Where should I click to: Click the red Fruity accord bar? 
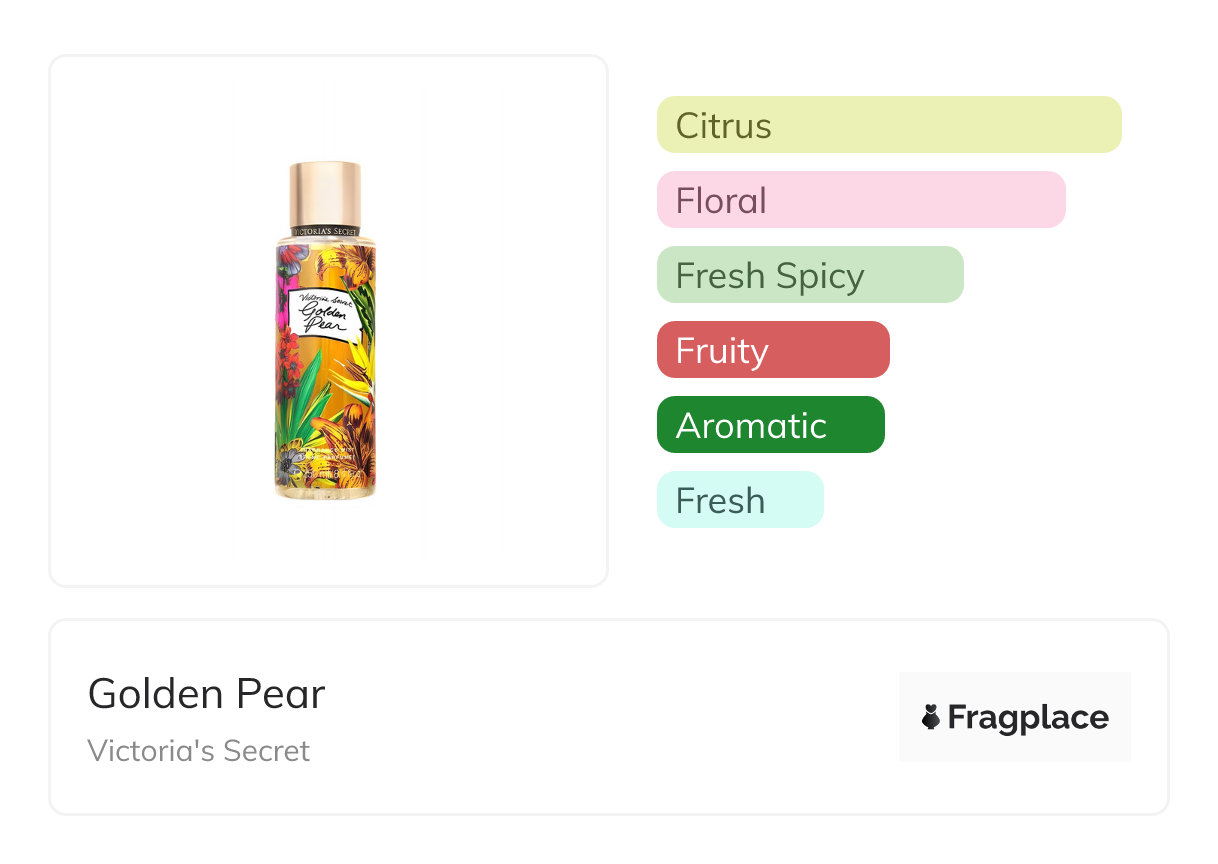[772, 350]
